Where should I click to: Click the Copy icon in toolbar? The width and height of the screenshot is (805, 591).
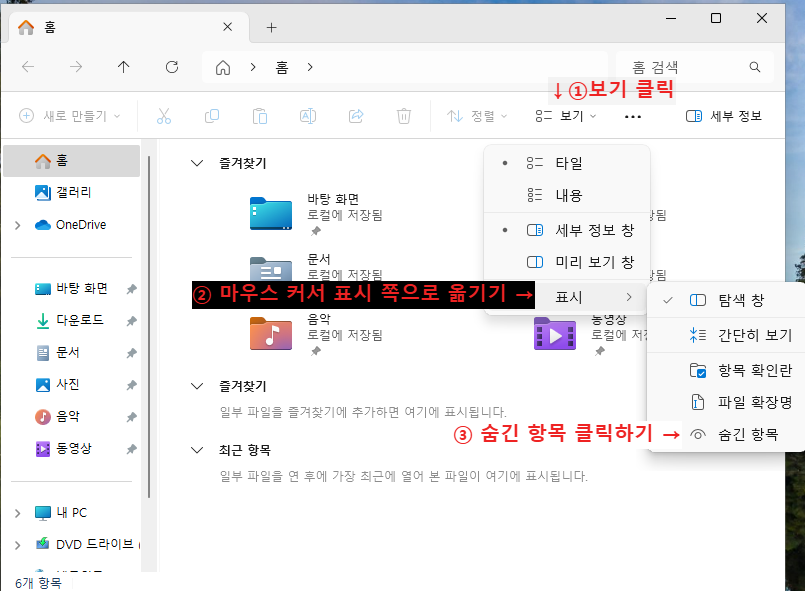tap(212, 116)
